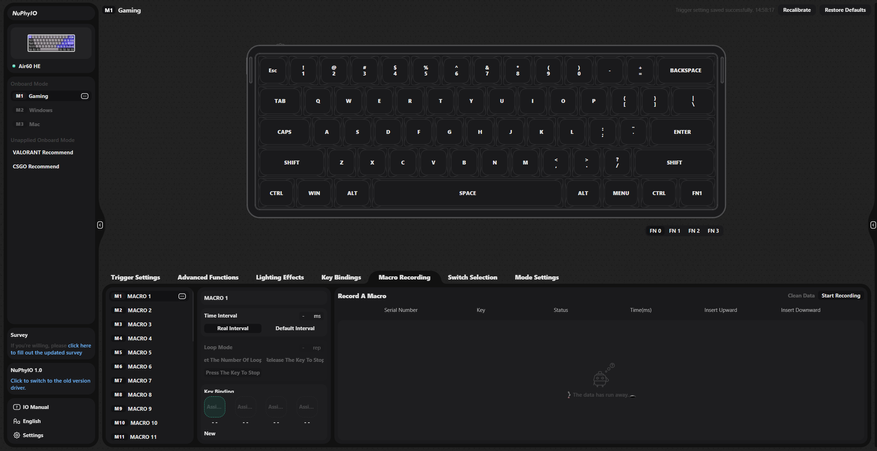
Task: Click the first key binding assign slot
Action: pos(214,407)
